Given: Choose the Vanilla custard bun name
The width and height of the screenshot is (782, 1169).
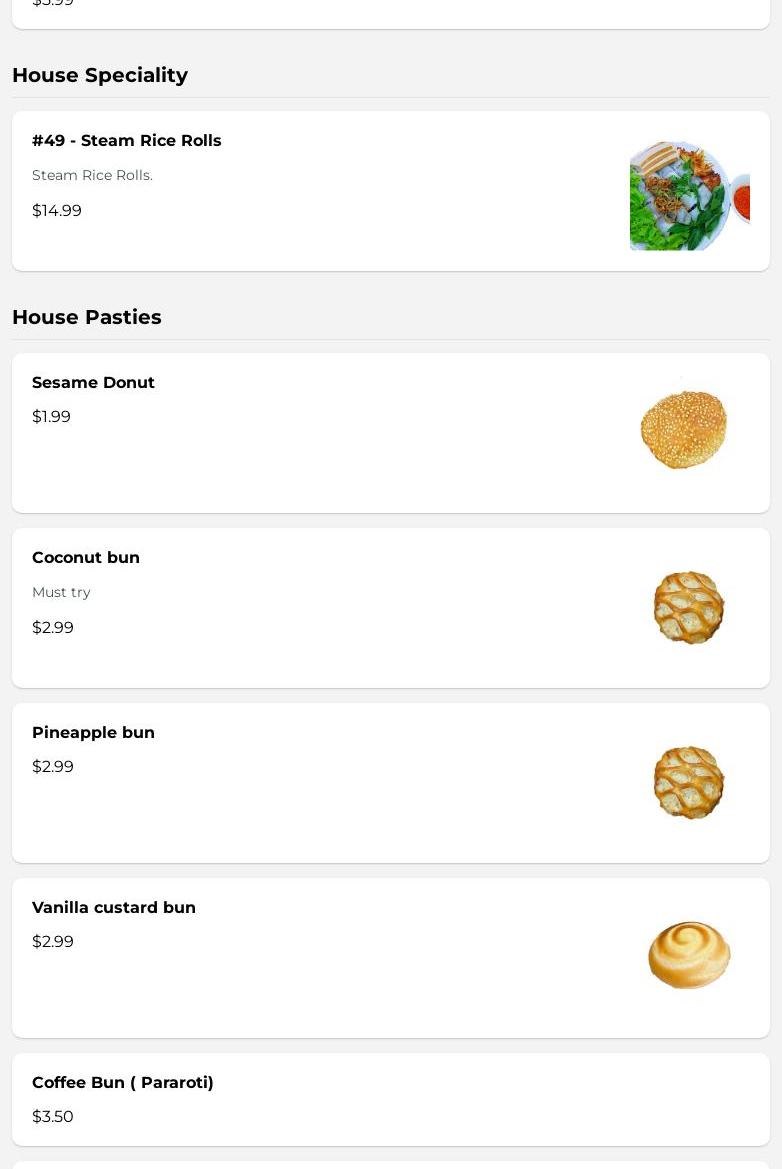Looking at the screenshot, I should pyautogui.click(x=114, y=907).
